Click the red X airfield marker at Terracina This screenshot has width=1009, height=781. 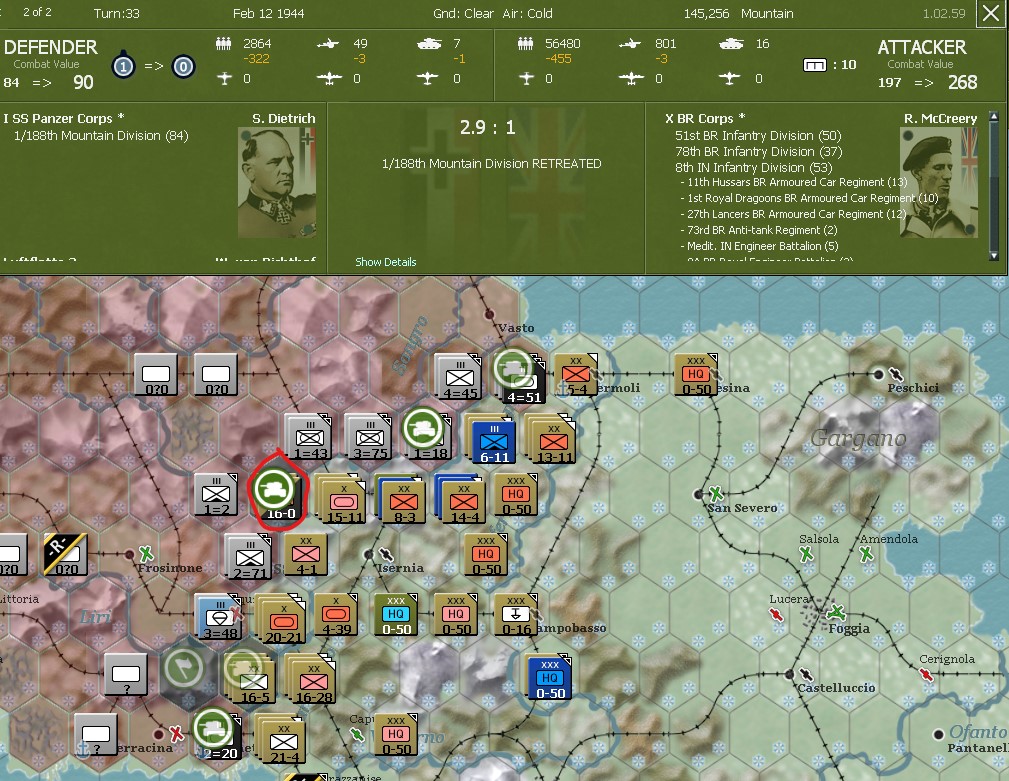pyautogui.click(x=176, y=733)
